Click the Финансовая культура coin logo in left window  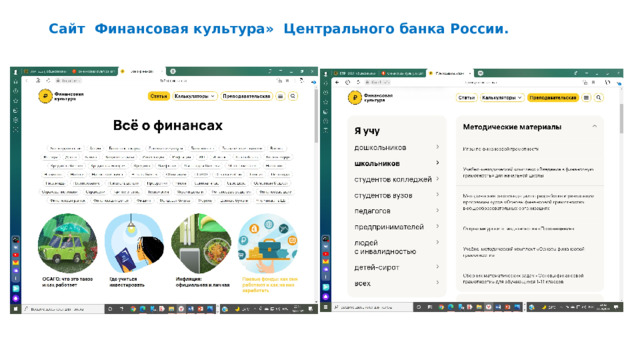45,96
